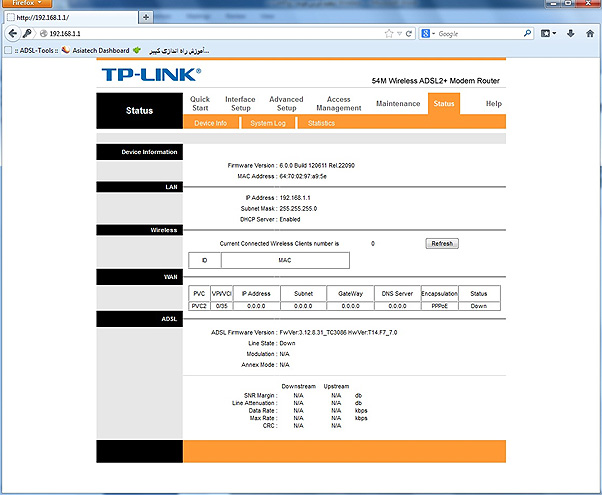Select the Status menu tab
This screenshot has height=495, width=602.
tap(444, 104)
